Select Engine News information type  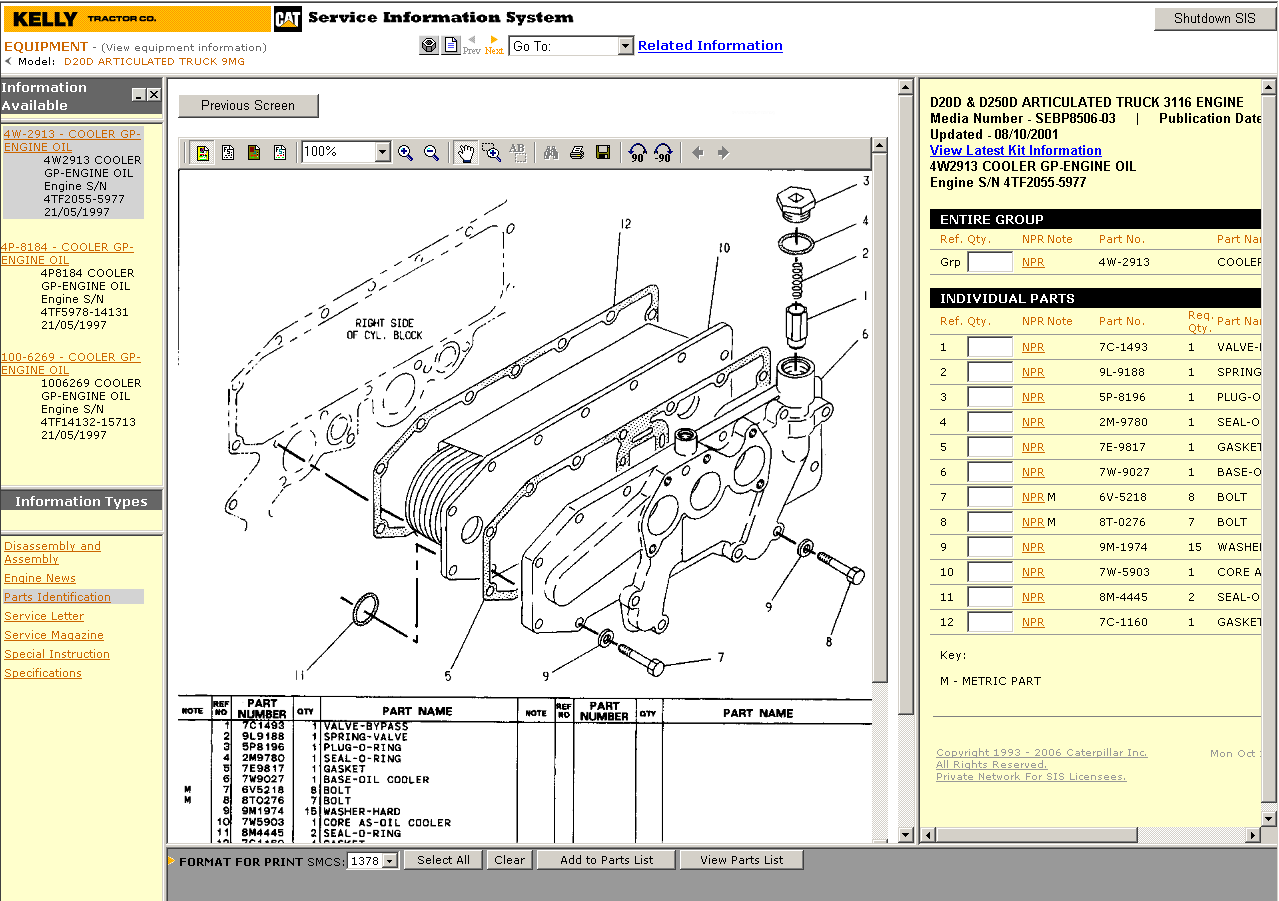point(40,578)
